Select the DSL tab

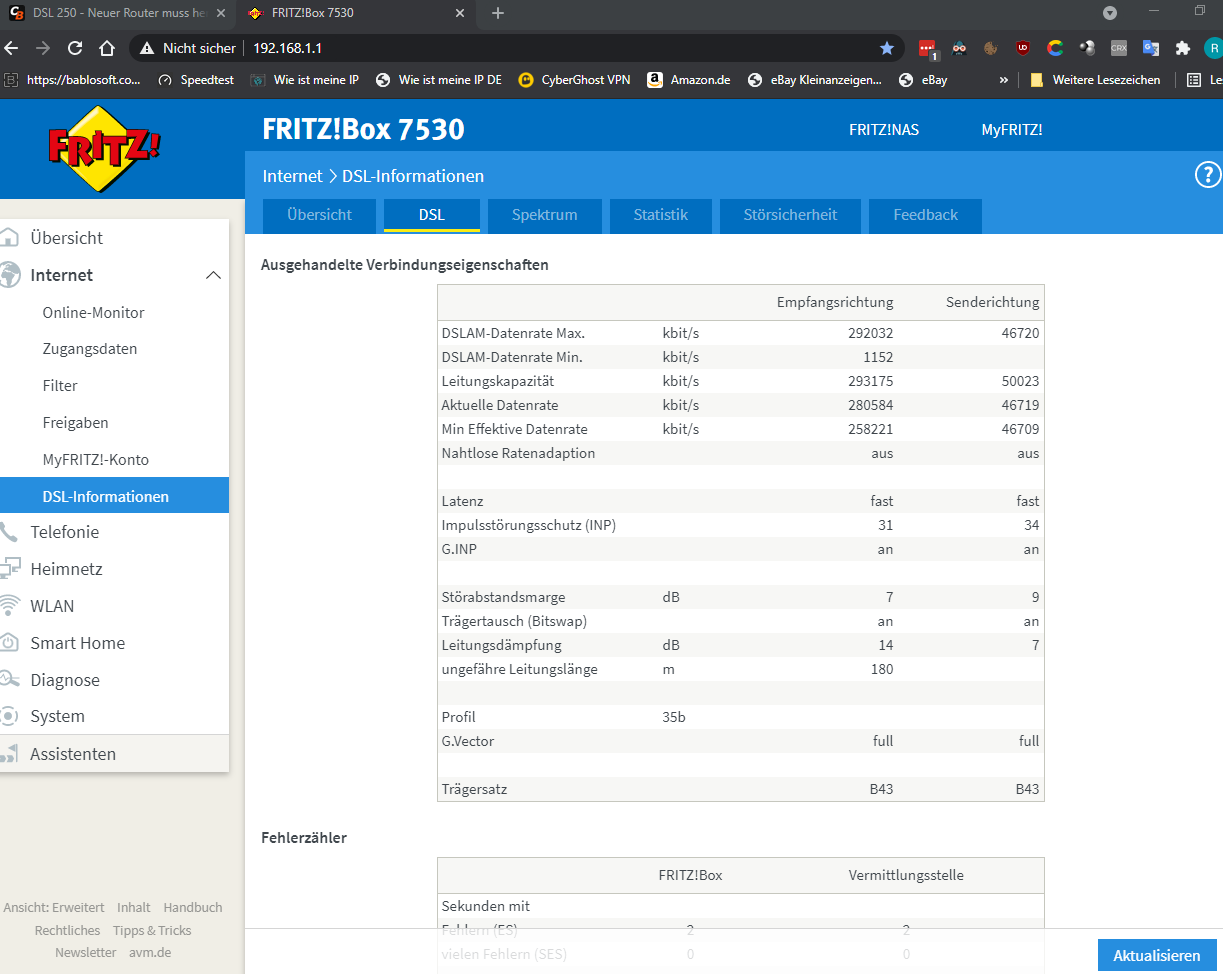pyautogui.click(x=432, y=215)
